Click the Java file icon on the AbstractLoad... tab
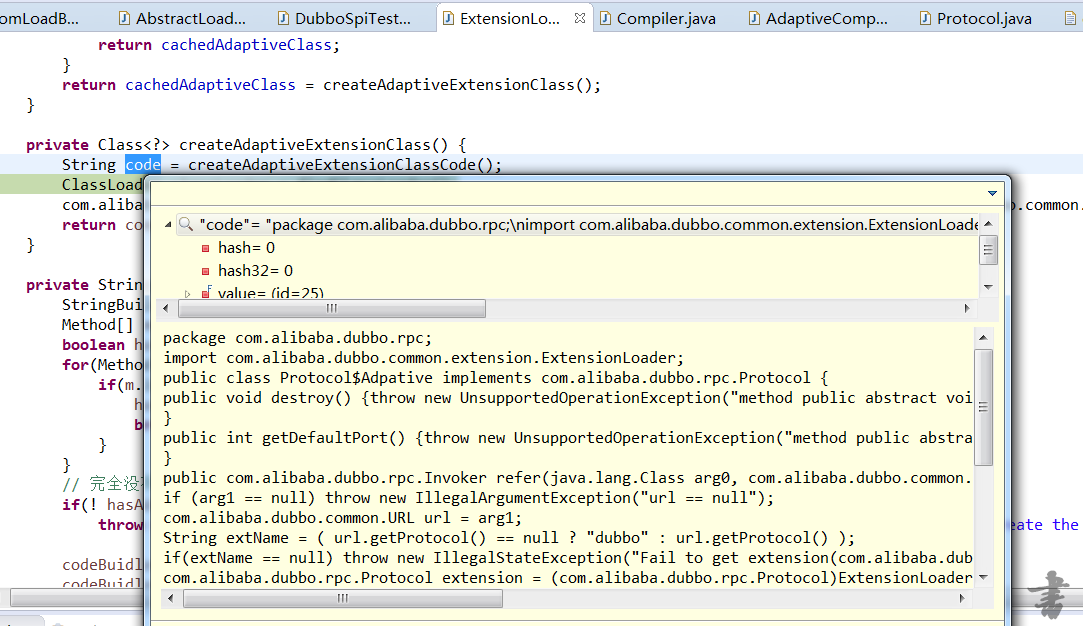This screenshot has width=1083, height=626. tap(124, 19)
